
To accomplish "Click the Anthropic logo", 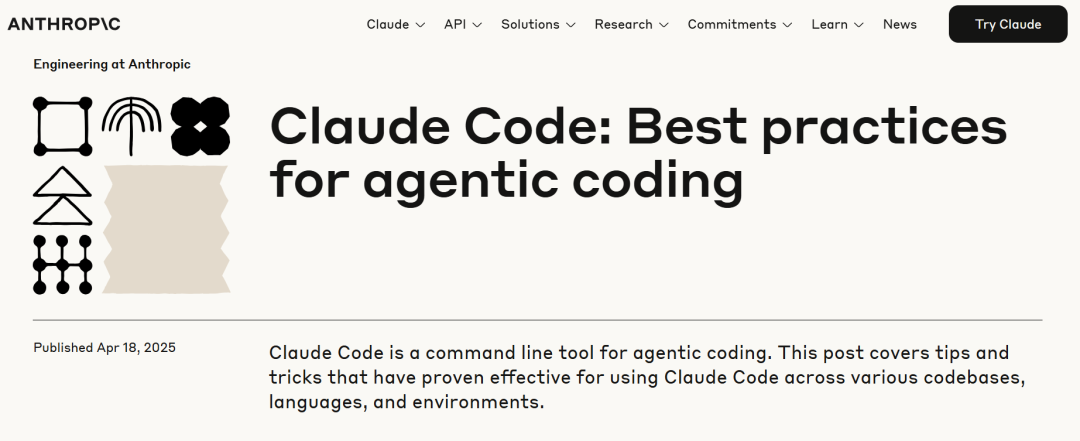I will click(64, 24).
